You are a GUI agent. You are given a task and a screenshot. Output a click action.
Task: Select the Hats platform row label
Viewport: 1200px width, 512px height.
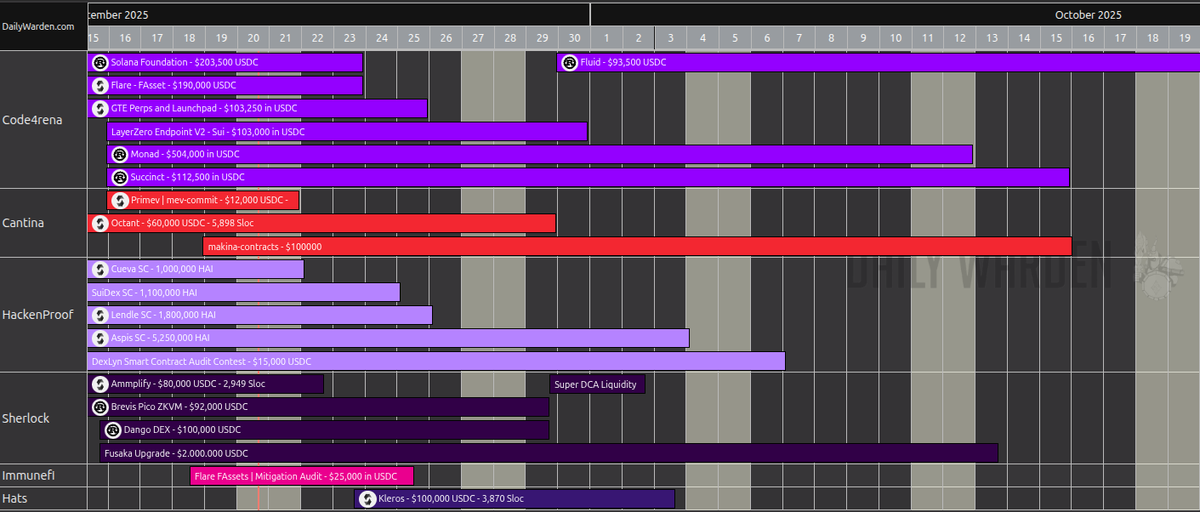point(15,498)
